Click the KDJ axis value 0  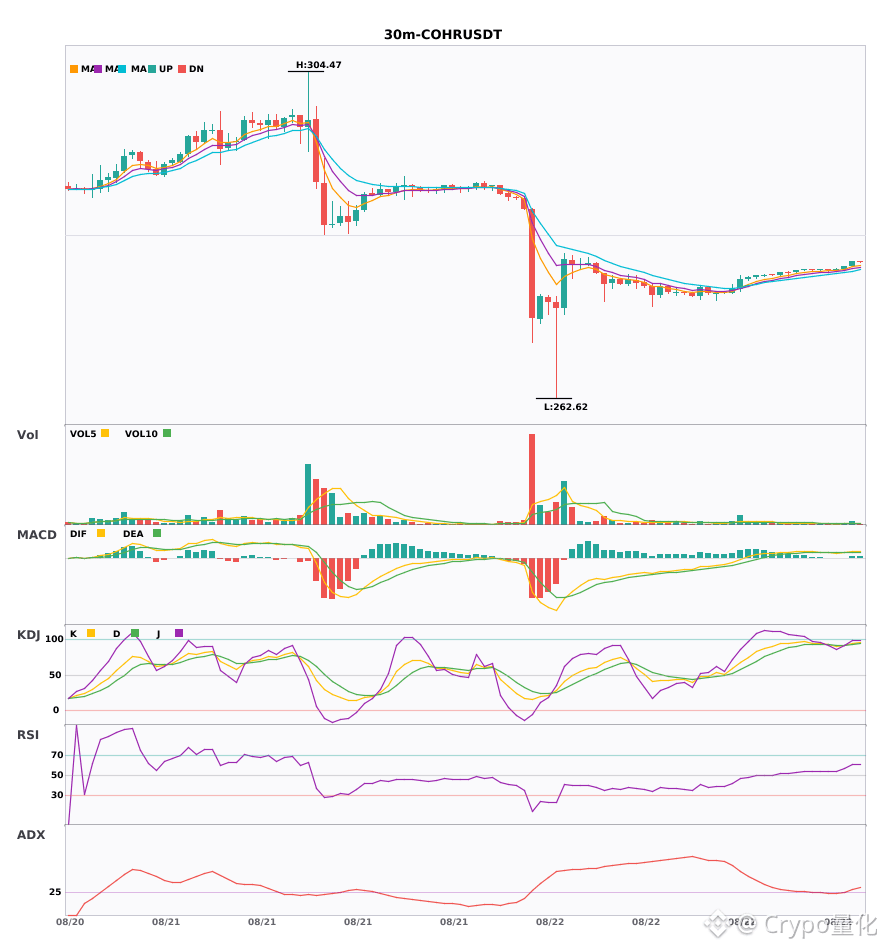(x=56, y=710)
